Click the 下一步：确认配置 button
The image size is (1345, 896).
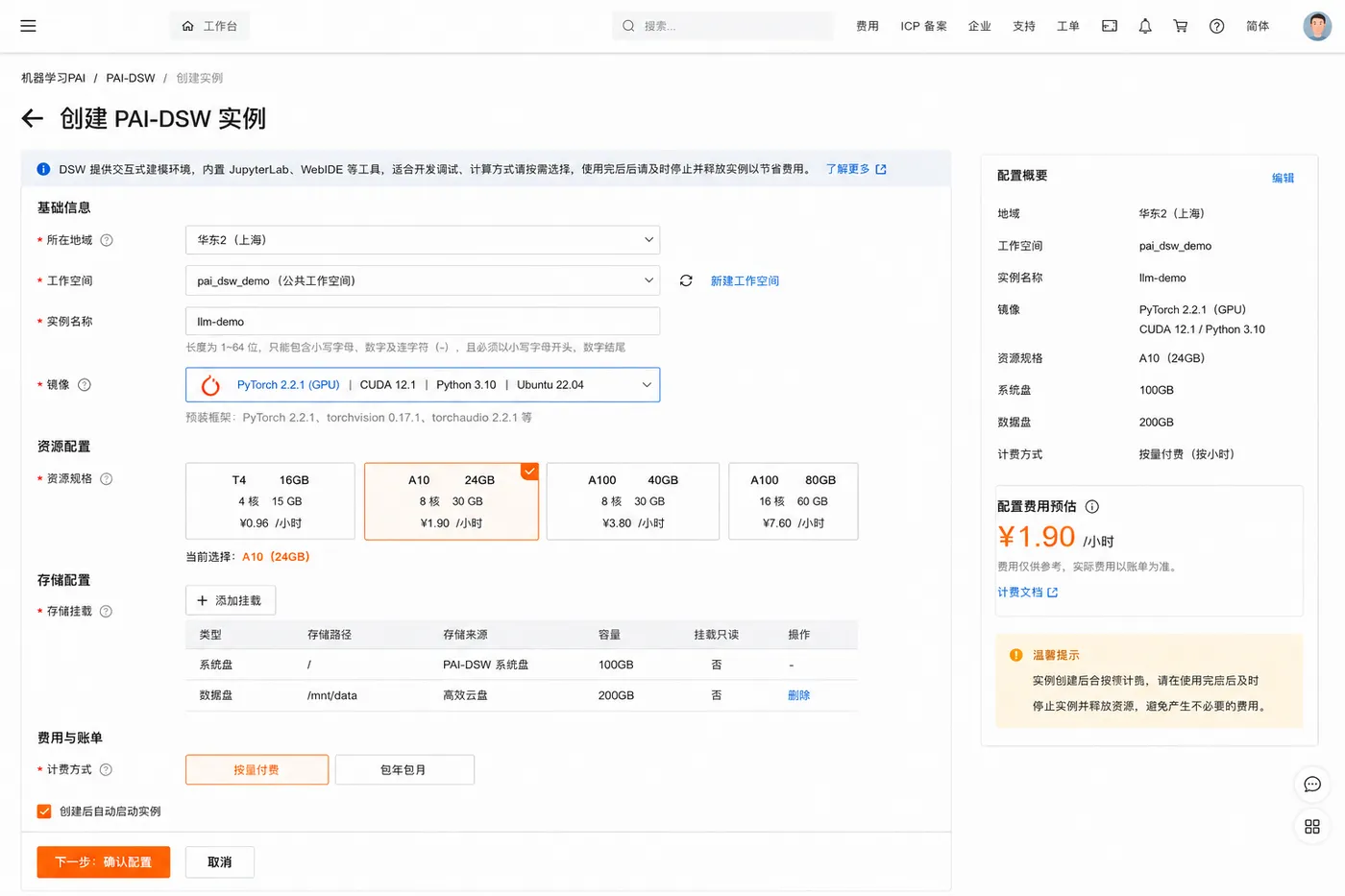[104, 862]
